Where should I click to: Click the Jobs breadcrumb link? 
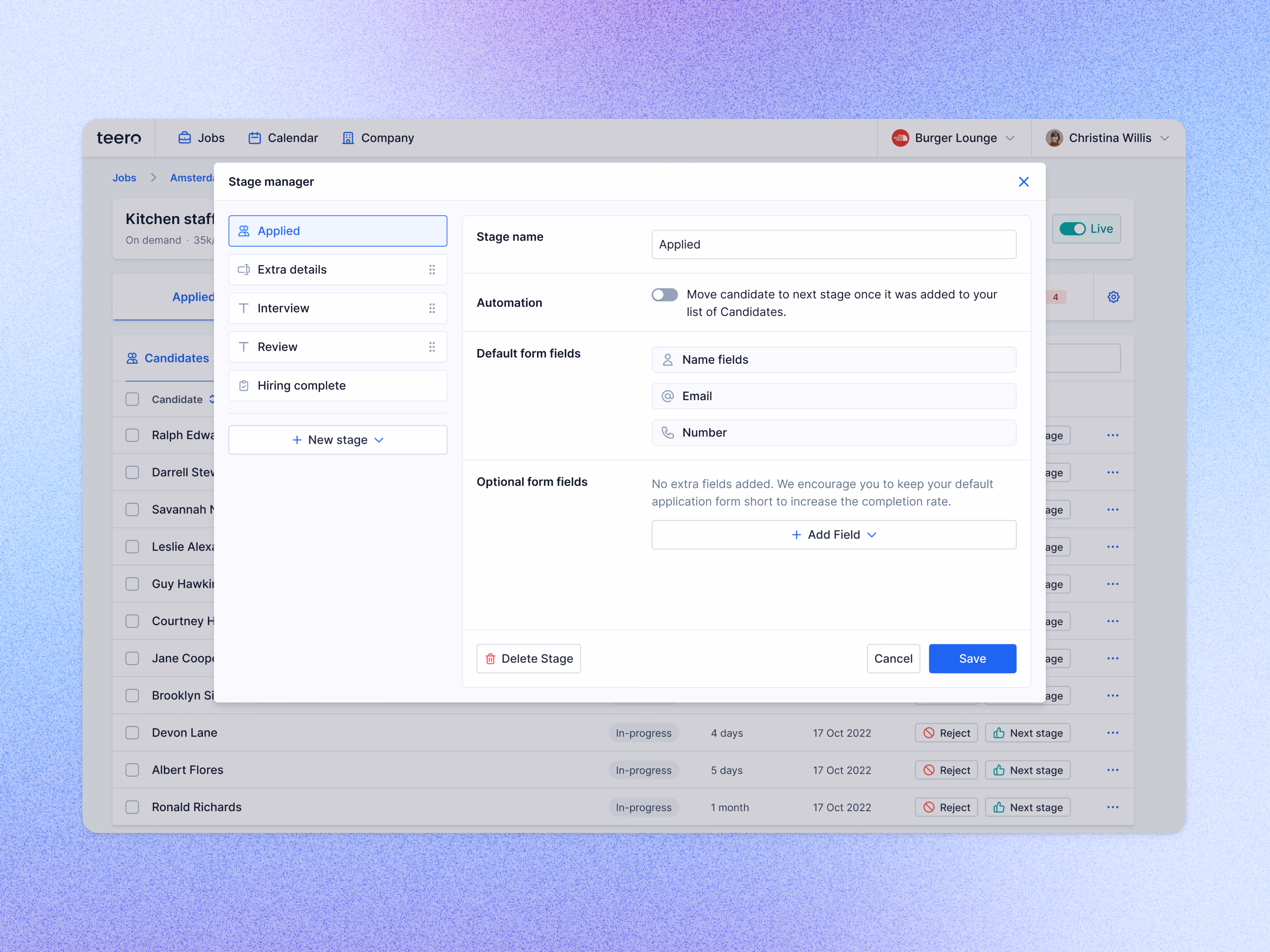(x=124, y=178)
